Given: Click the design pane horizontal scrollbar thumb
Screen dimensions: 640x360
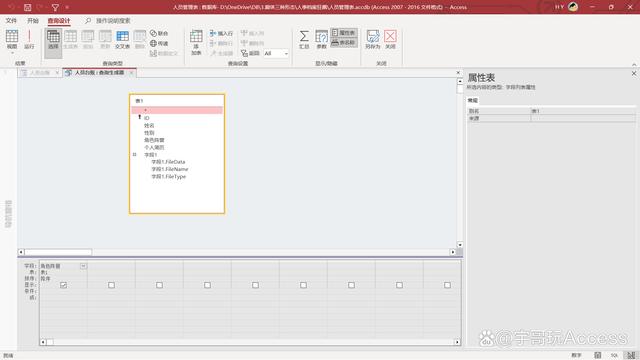Looking at the screenshot, I should (x=58, y=252).
